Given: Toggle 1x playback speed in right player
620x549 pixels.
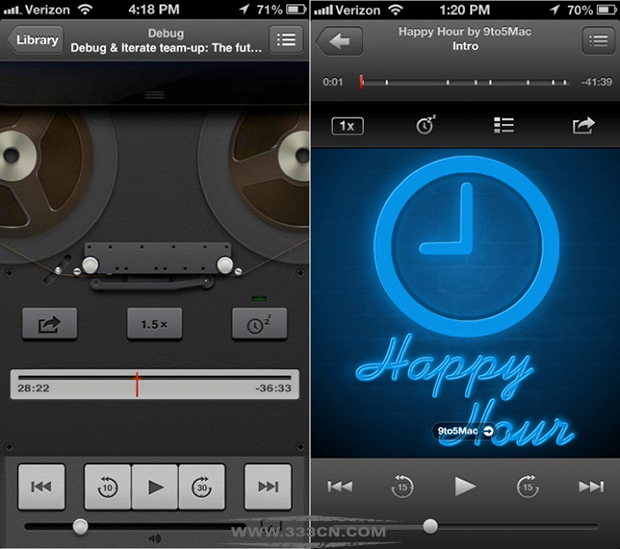Looking at the screenshot, I should pos(347,126).
